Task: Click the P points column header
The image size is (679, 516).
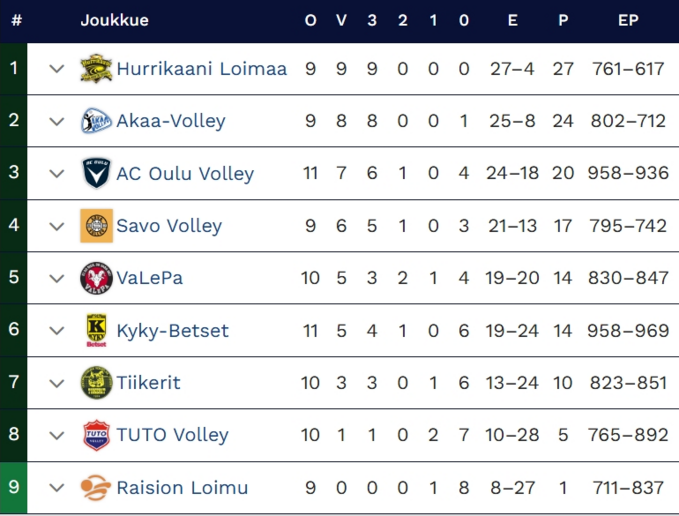Action: pyautogui.click(x=563, y=20)
